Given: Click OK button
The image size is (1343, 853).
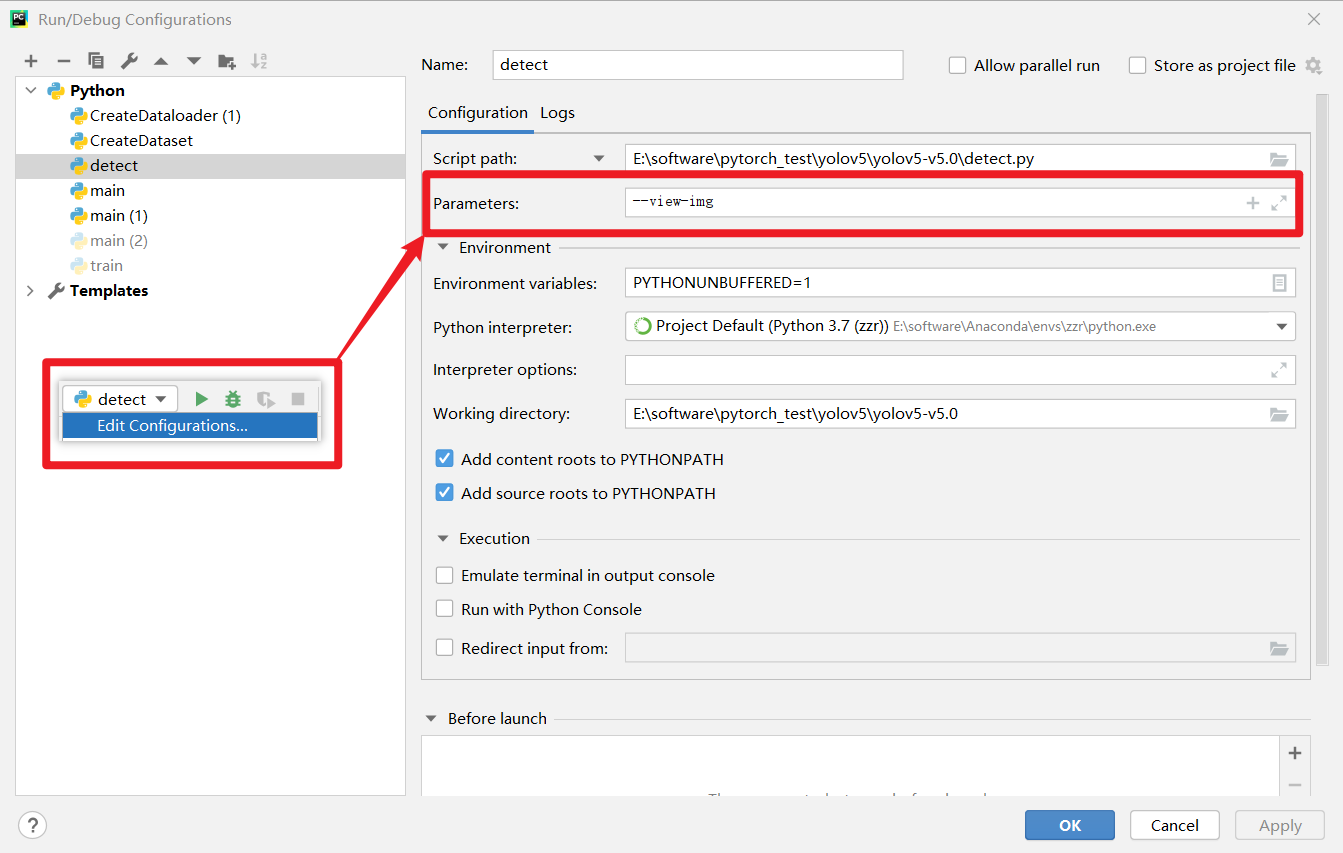Looking at the screenshot, I should pos(1070,825).
